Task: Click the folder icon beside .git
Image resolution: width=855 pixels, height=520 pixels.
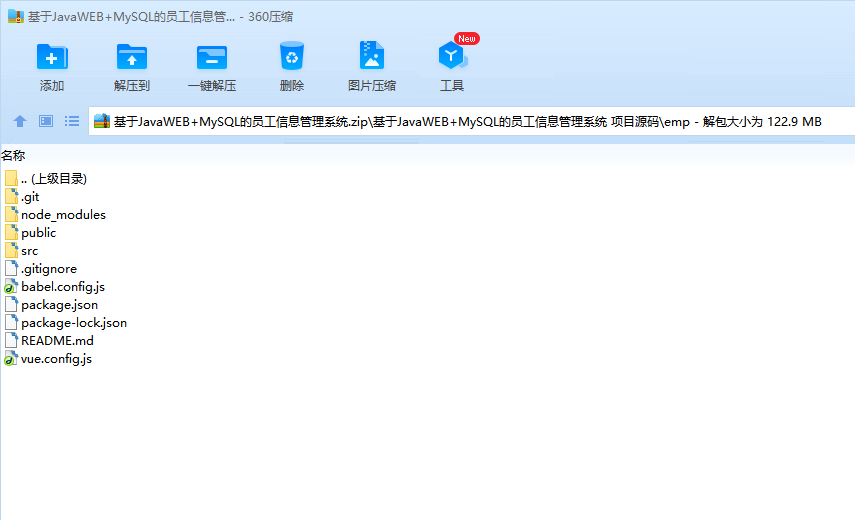Action: pos(11,196)
